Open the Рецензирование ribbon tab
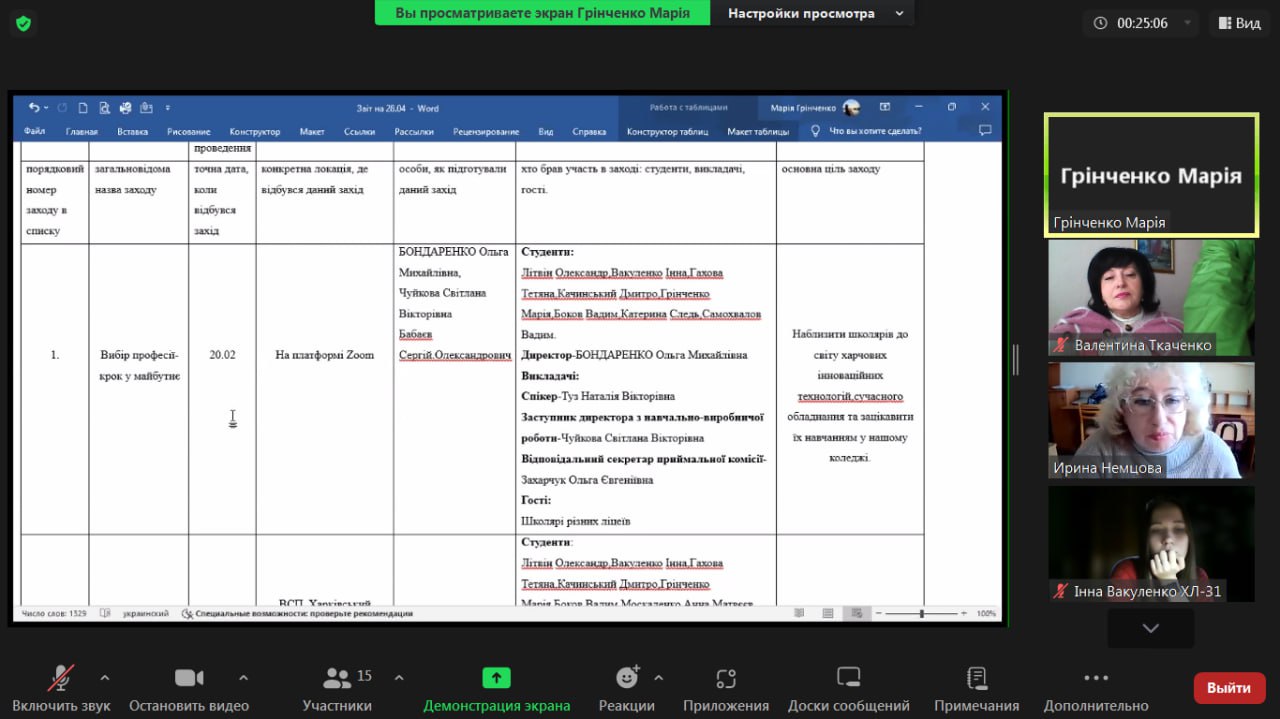 tap(486, 131)
